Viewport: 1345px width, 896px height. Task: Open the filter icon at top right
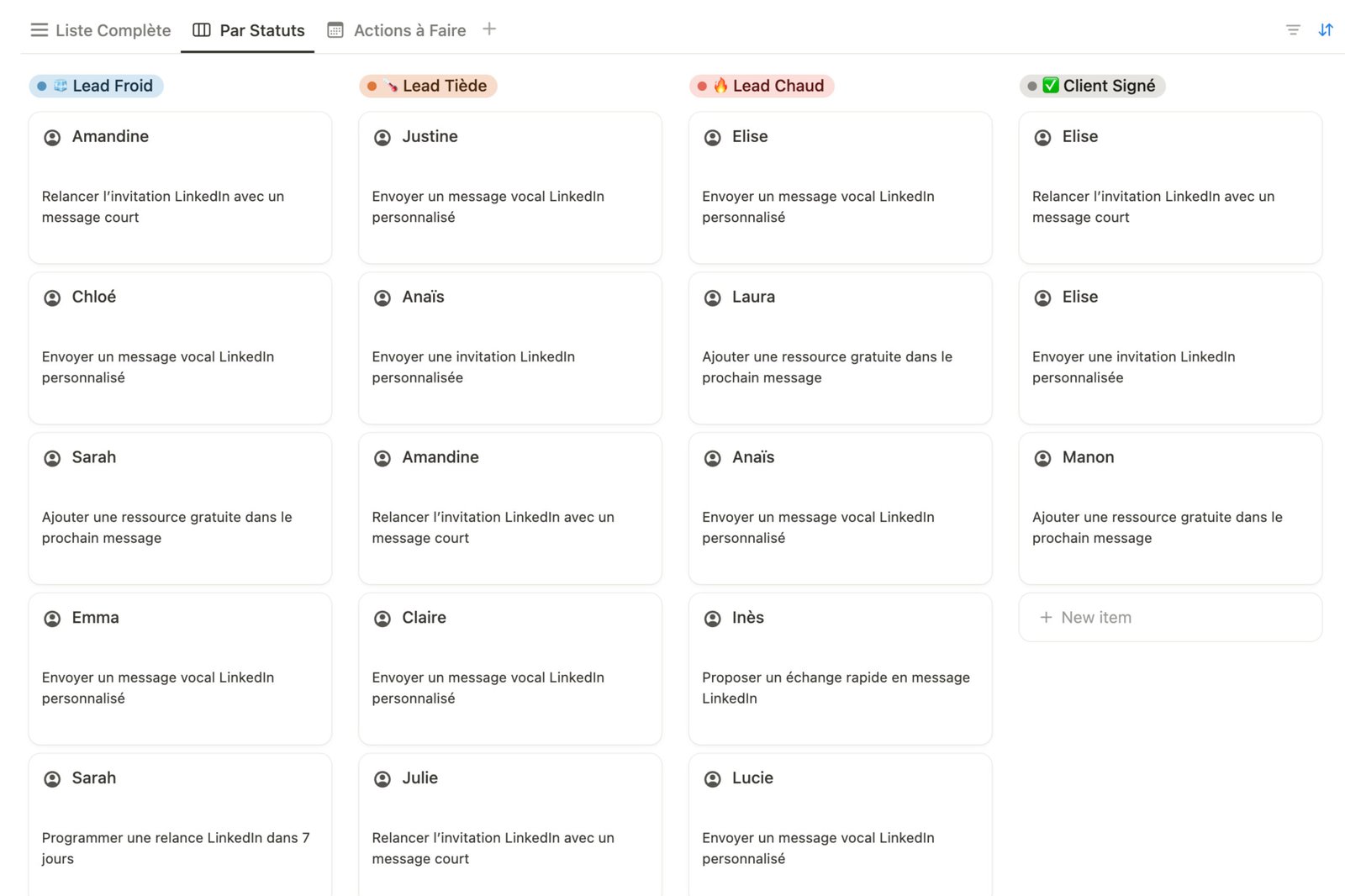pos(1293,30)
